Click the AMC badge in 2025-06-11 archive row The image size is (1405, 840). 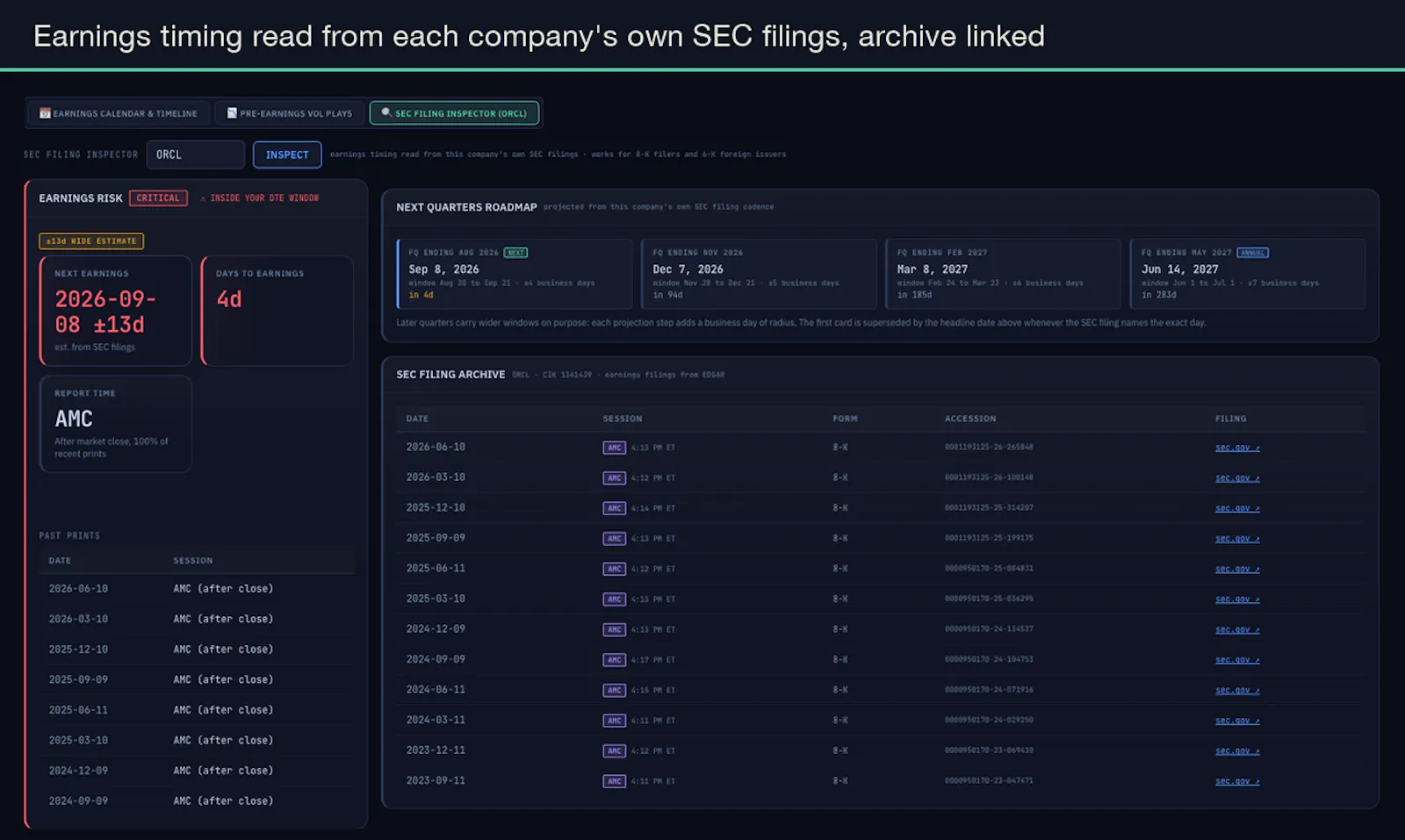point(614,569)
